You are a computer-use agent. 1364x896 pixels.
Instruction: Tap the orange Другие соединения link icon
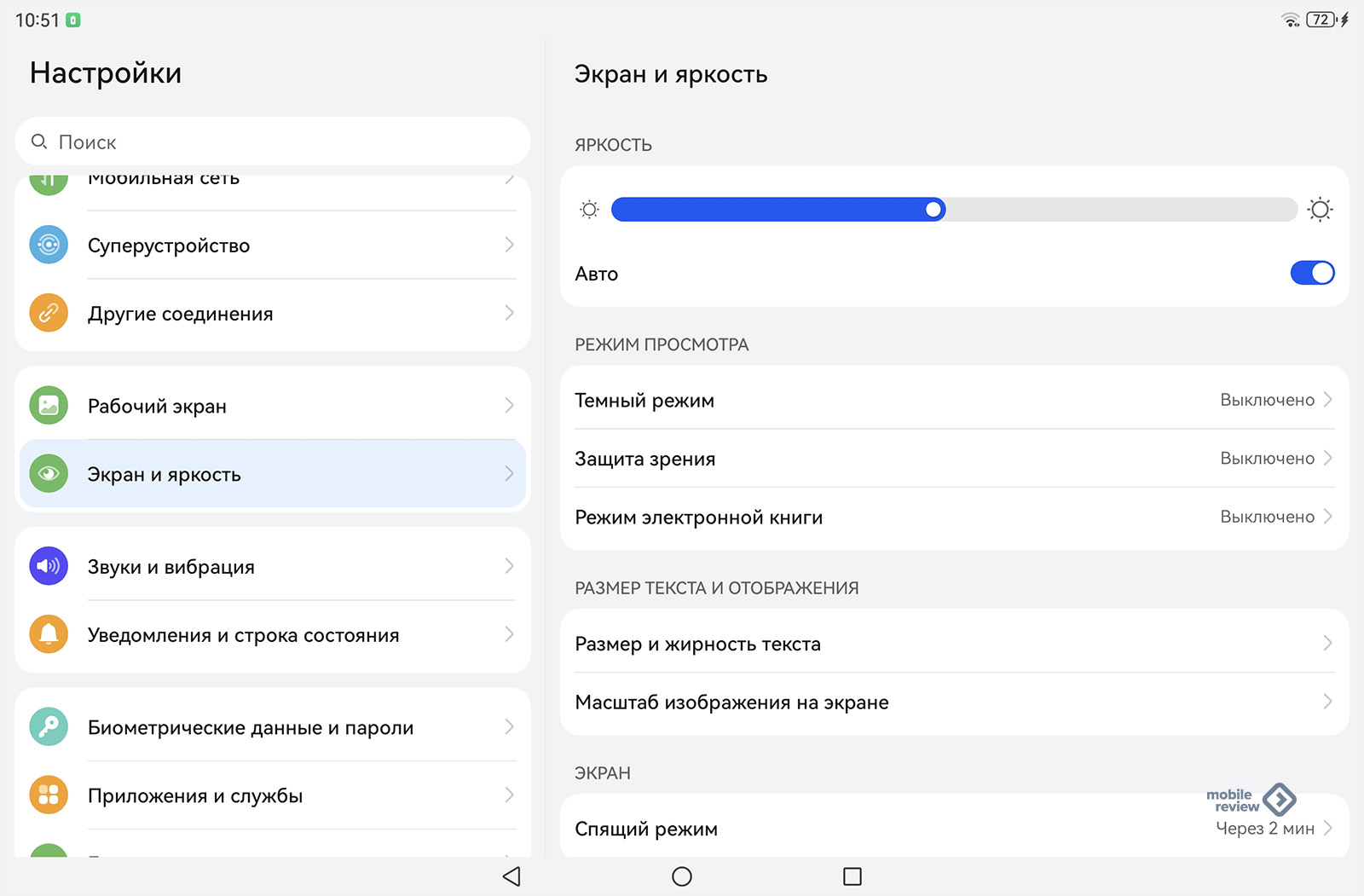click(x=49, y=313)
